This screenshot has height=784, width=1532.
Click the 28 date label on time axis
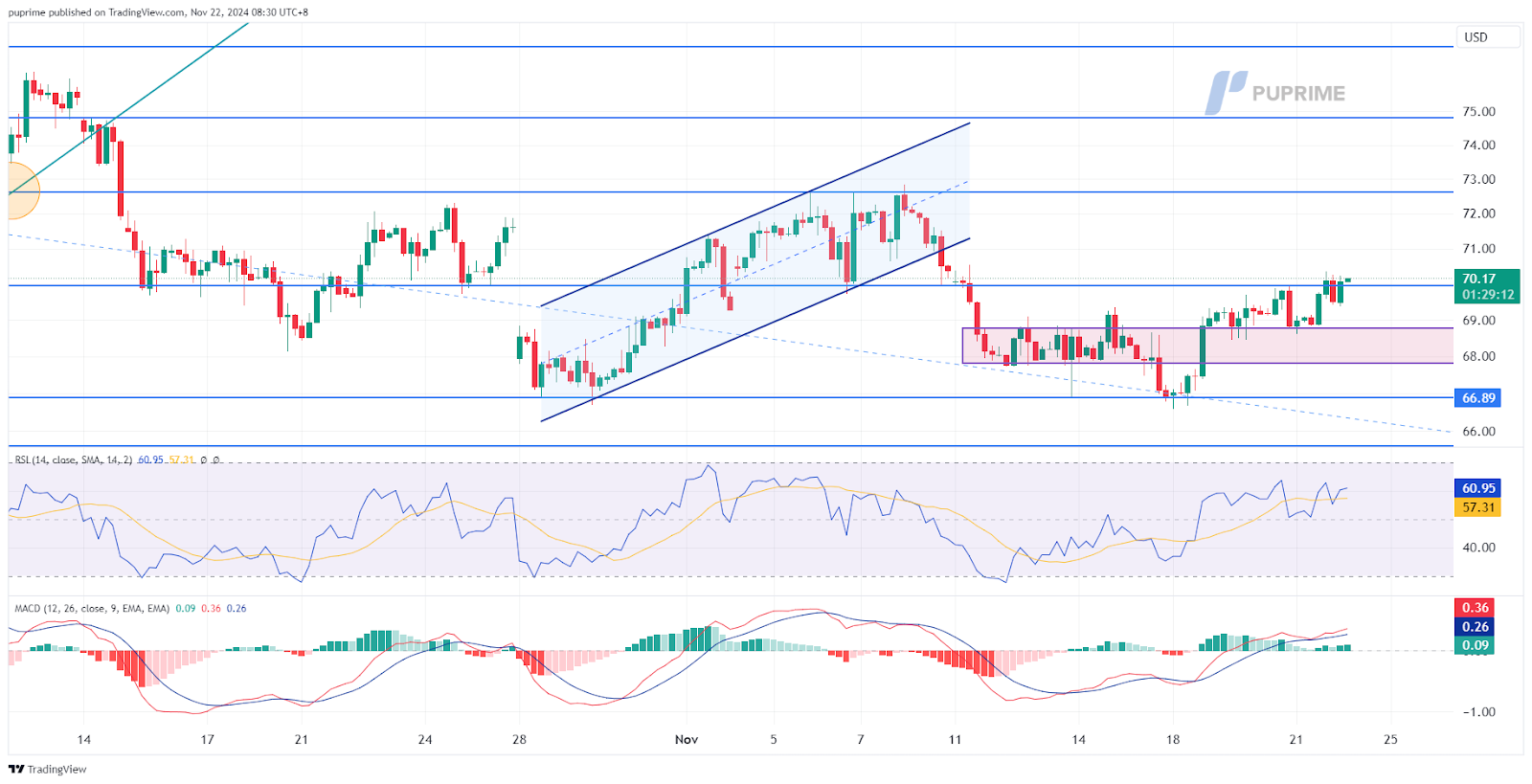click(519, 739)
